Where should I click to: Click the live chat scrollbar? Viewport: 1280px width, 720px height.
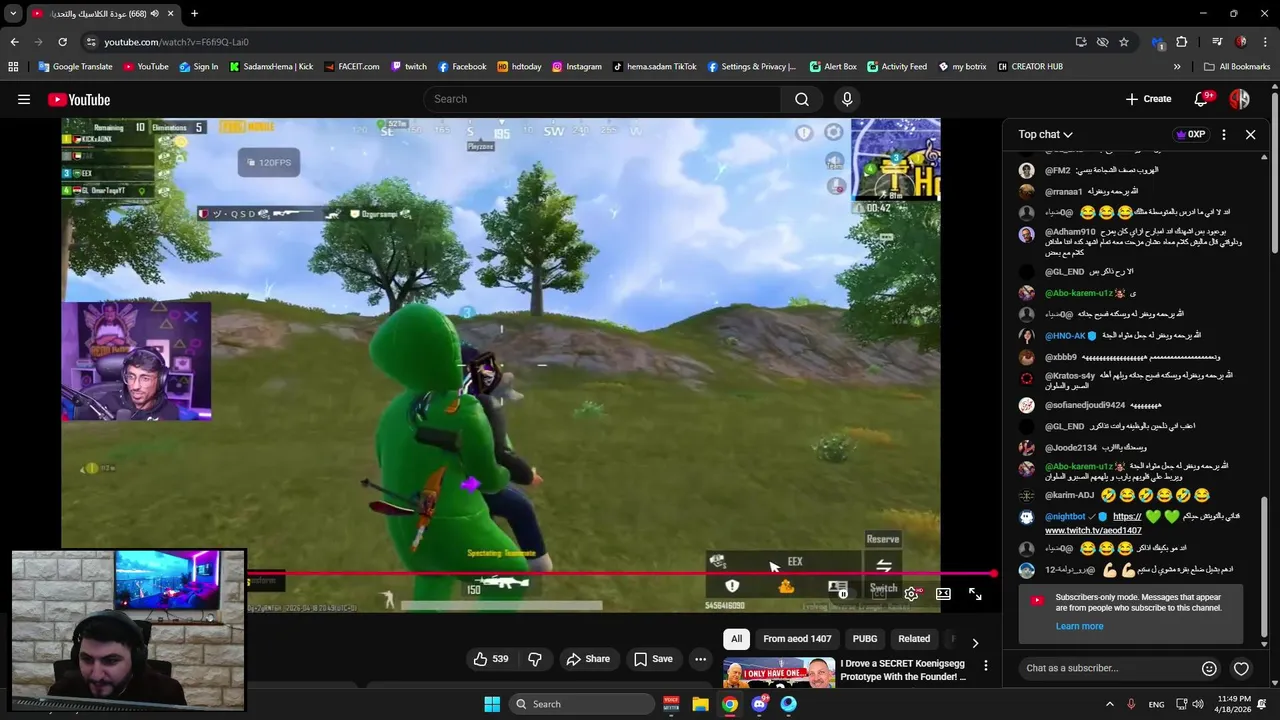coord(1264,565)
